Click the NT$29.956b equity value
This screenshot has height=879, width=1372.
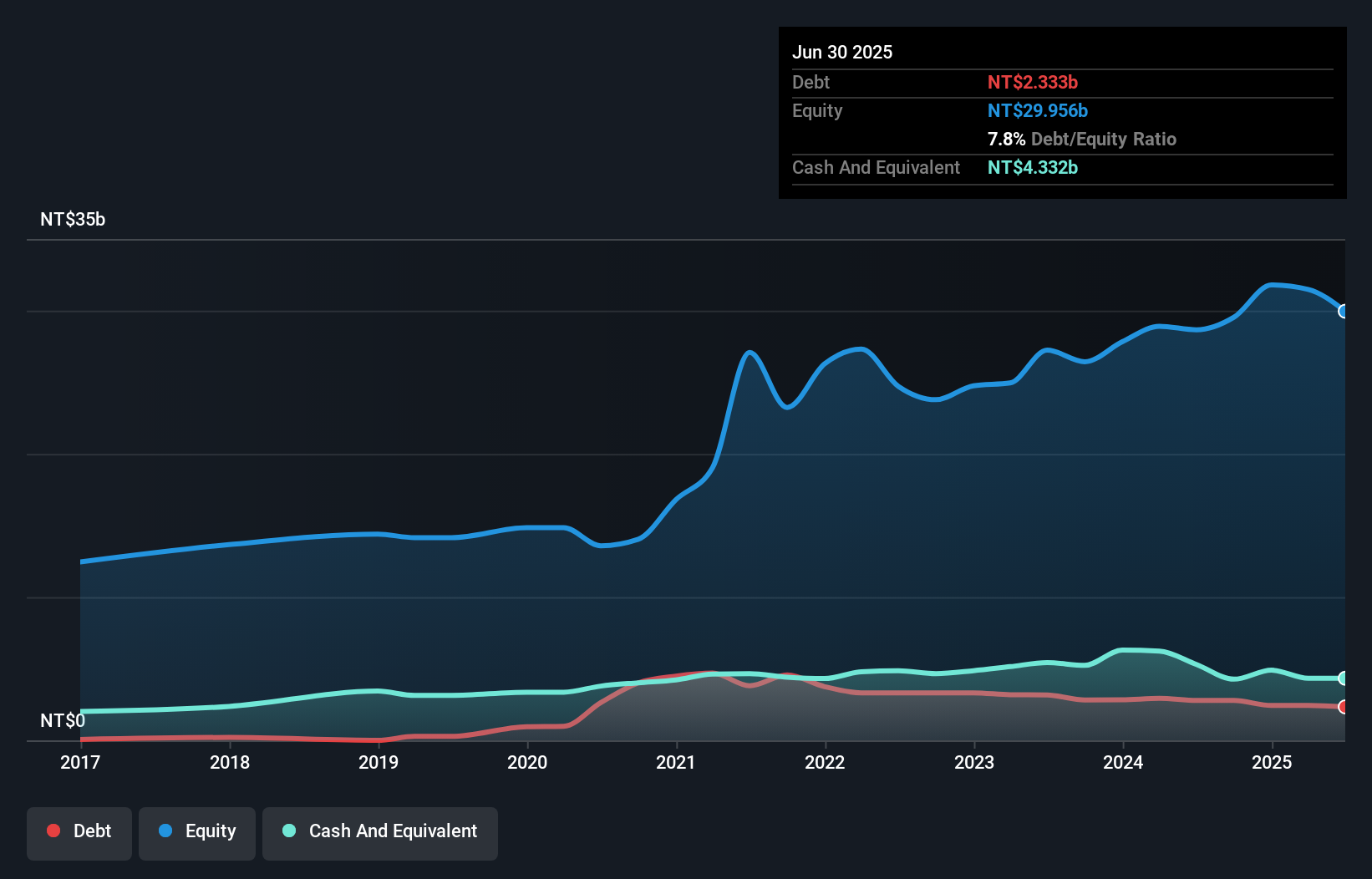point(1038,111)
